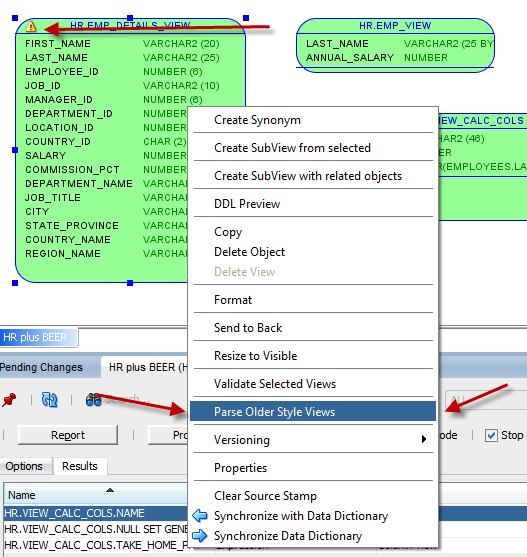This screenshot has height=557, width=527.
Task: Click the binoculars search icon
Action: 93,400
